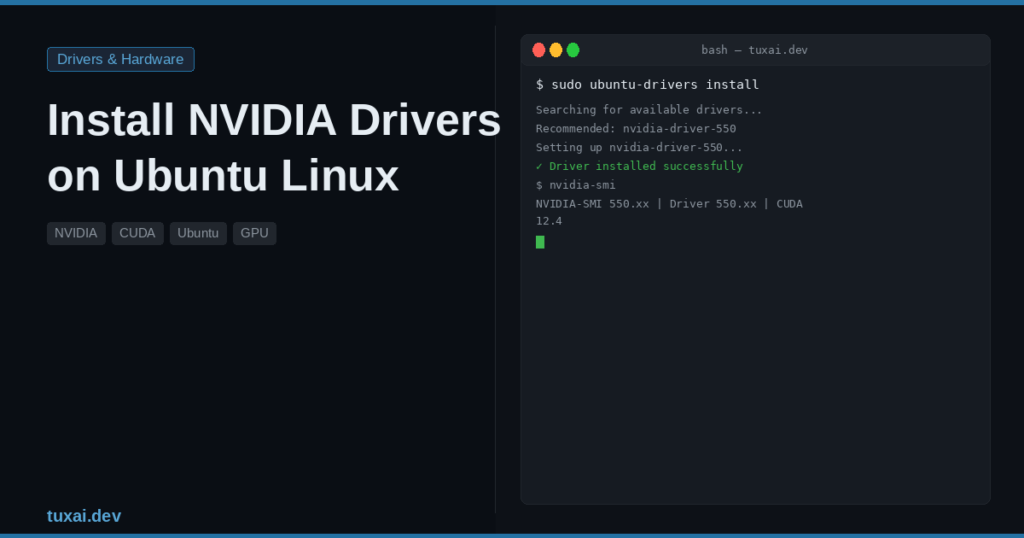
Task: Click the yellow minimize dot in terminal
Action: point(556,50)
